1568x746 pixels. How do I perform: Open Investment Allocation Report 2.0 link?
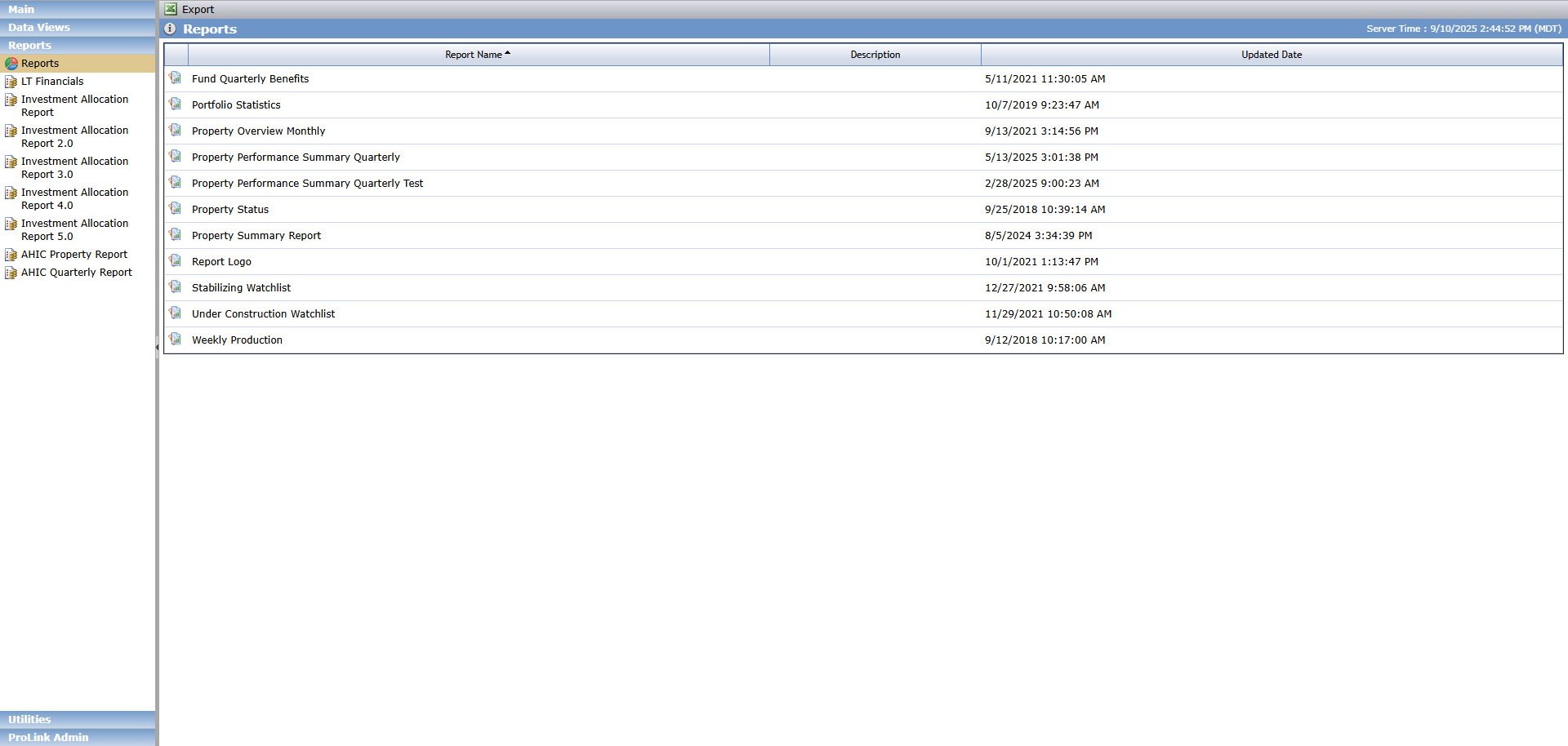coord(74,137)
